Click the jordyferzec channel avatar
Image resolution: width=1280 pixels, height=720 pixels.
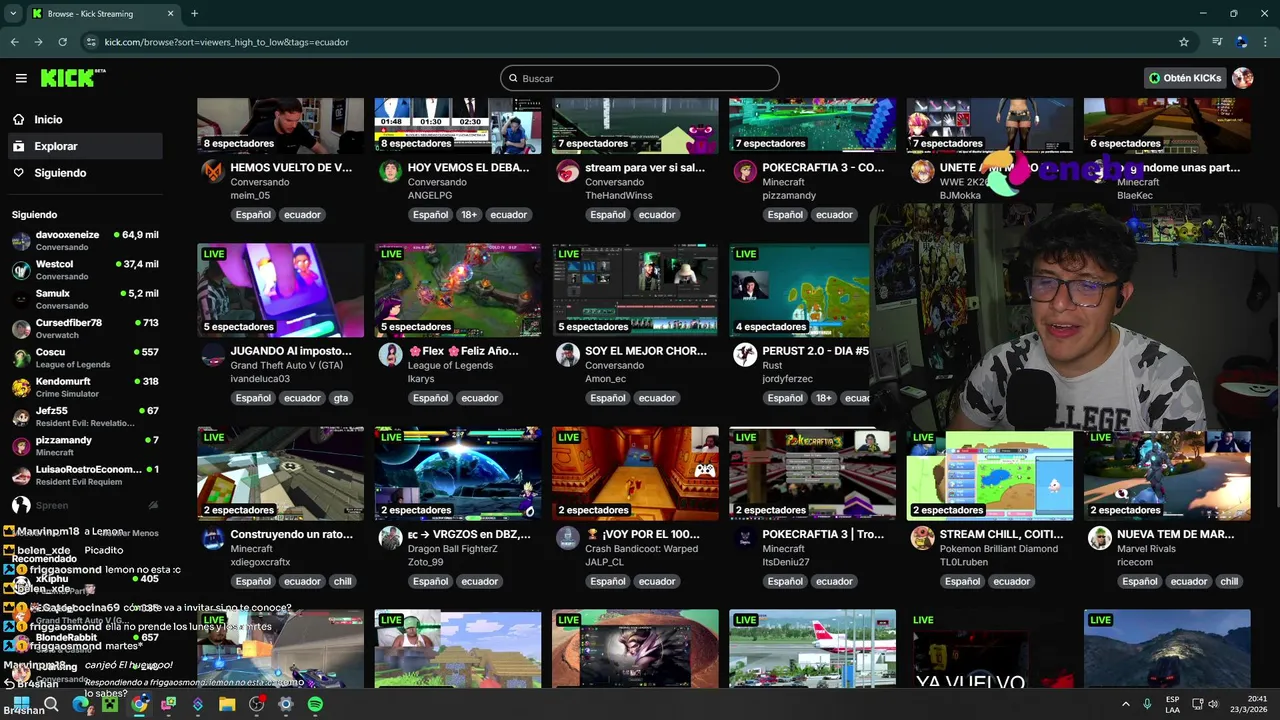coord(745,355)
